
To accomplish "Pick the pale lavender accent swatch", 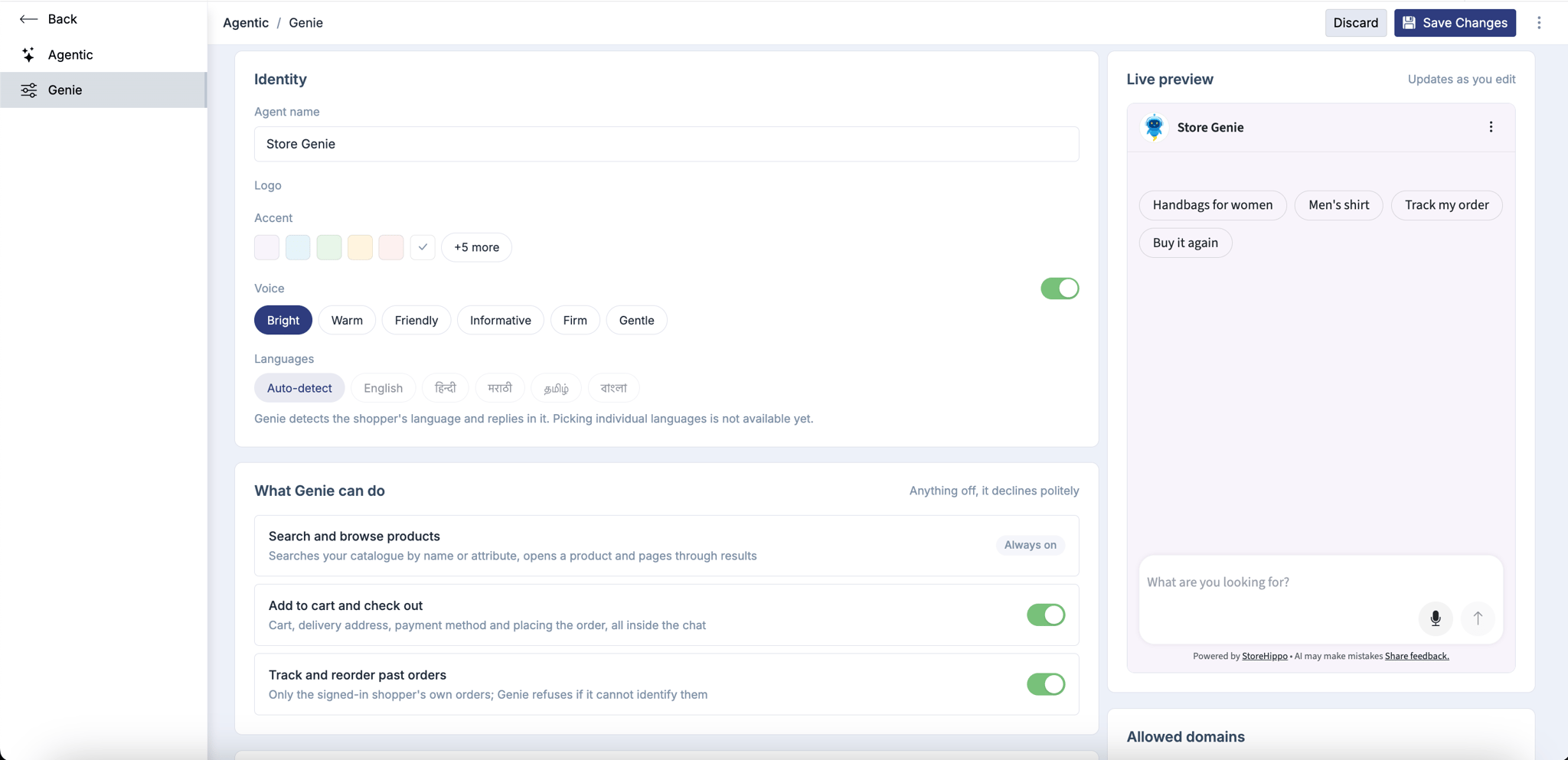I will point(267,247).
